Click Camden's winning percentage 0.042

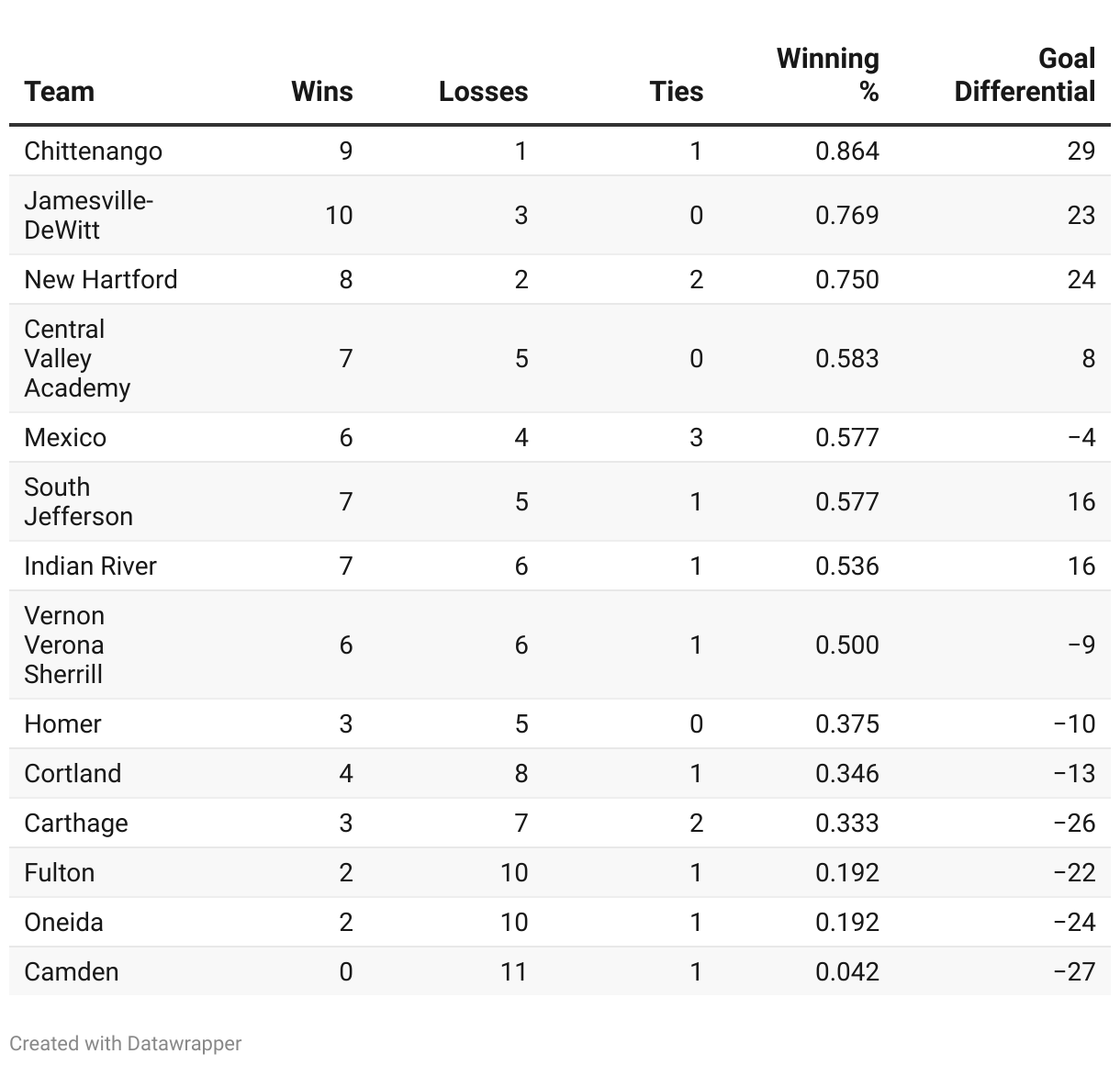pos(846,971)
